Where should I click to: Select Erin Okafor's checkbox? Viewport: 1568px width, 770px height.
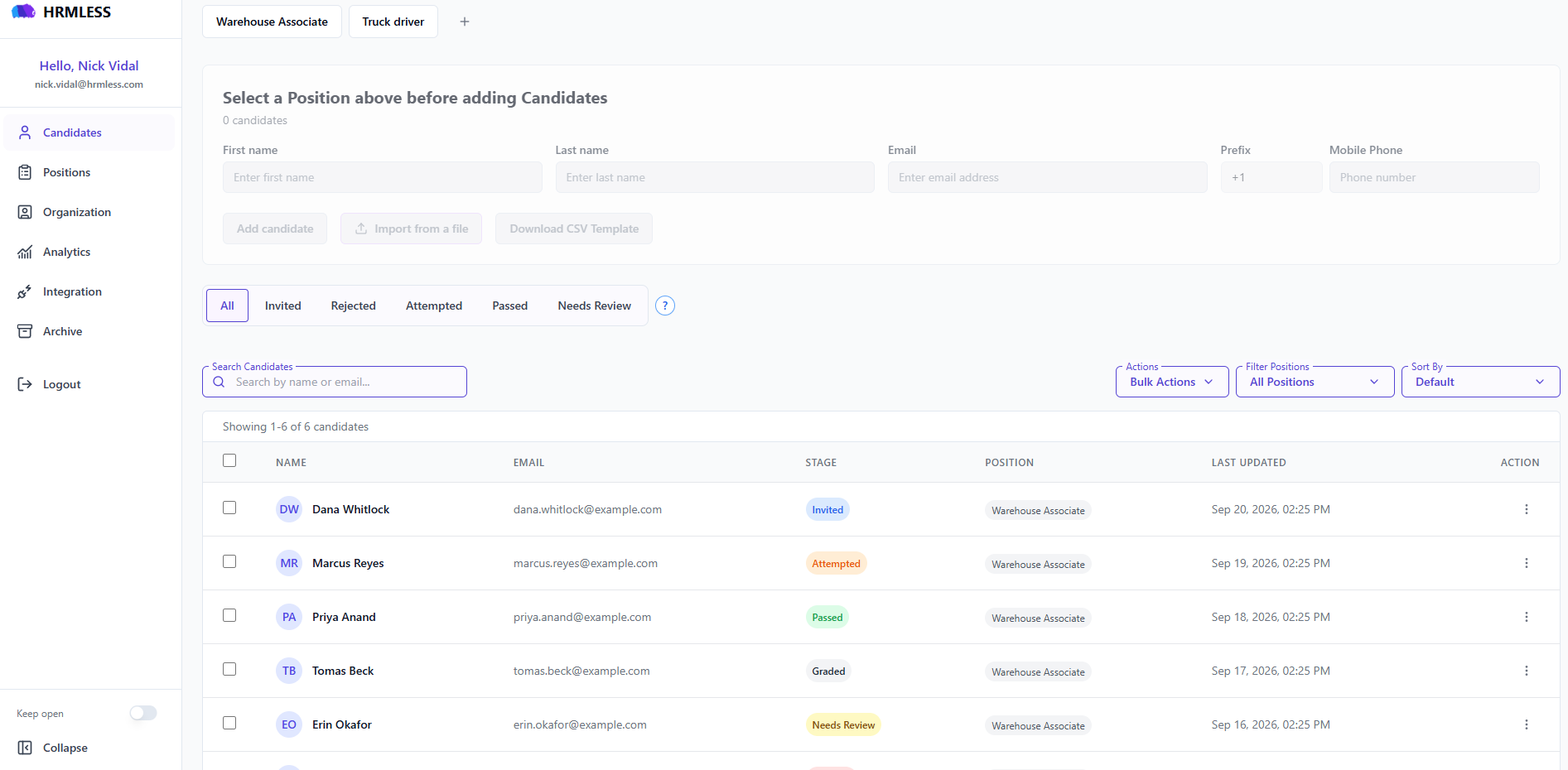point(229,723)
